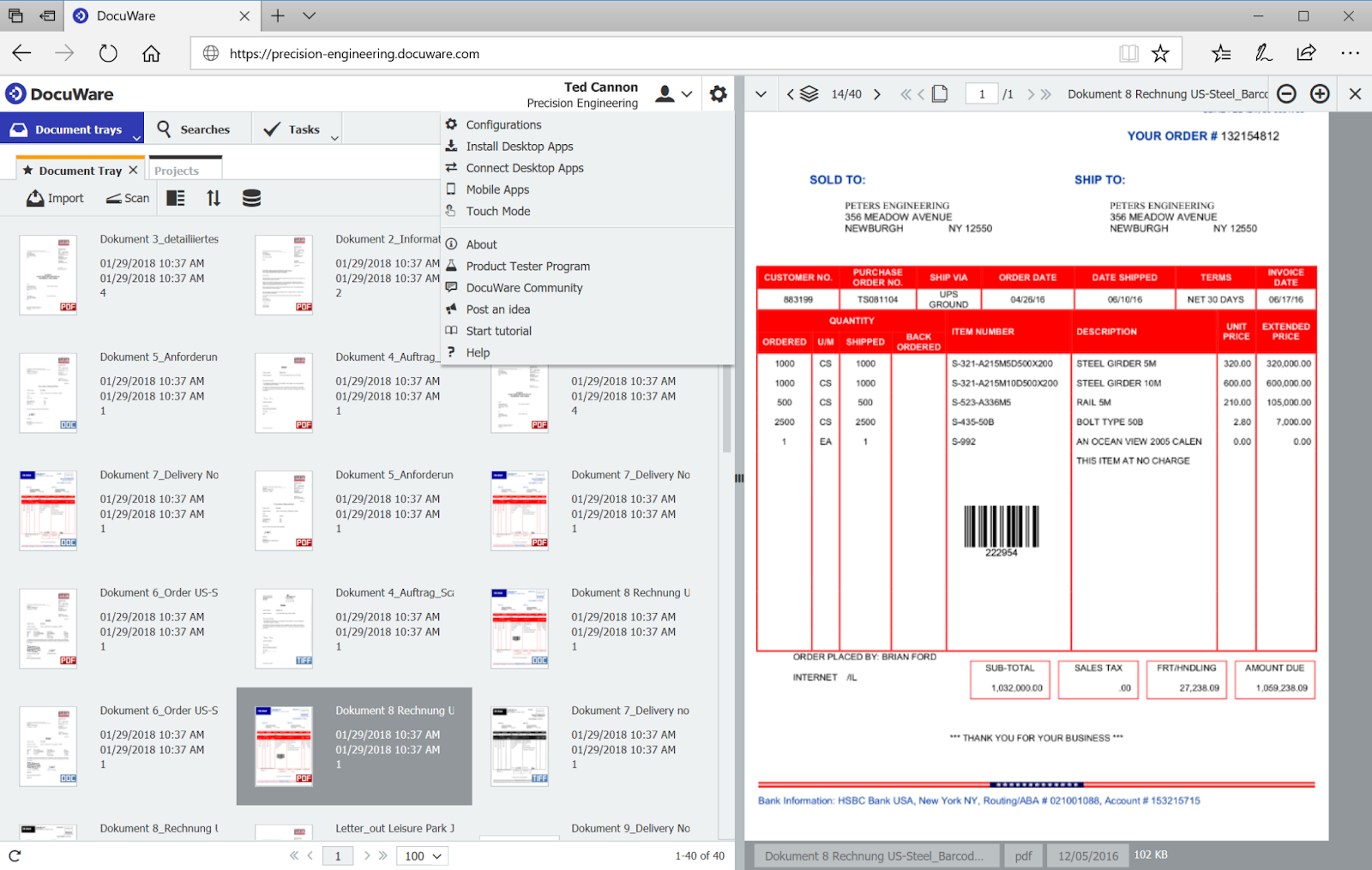The image size is (1372, 870).
Task: Click the Import button
Action: click(55, 198)
